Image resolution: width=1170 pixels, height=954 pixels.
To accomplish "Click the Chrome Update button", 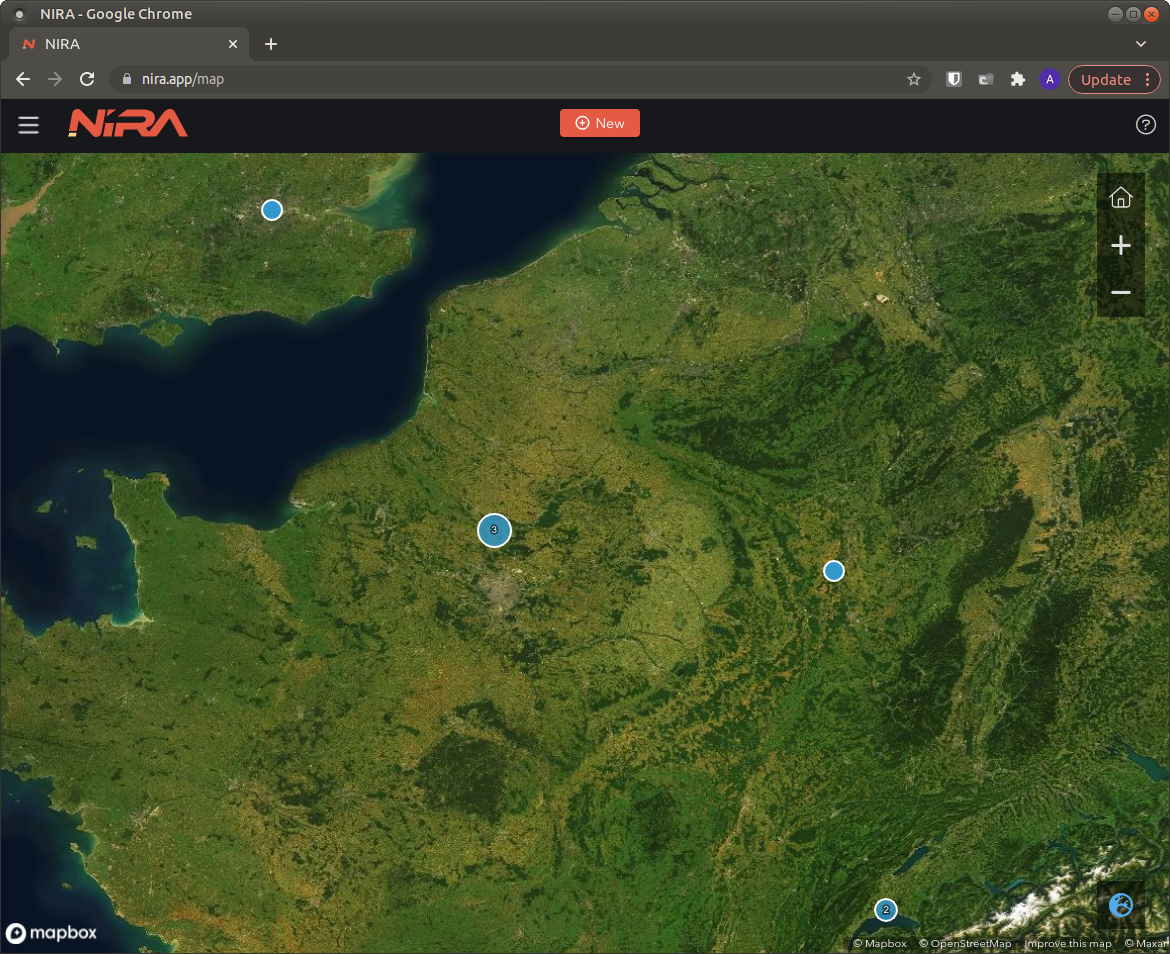I will 1114,79.
